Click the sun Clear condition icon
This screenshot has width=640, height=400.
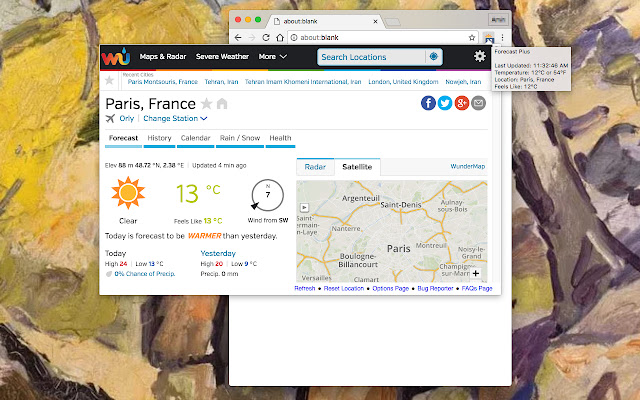[128, 193]
